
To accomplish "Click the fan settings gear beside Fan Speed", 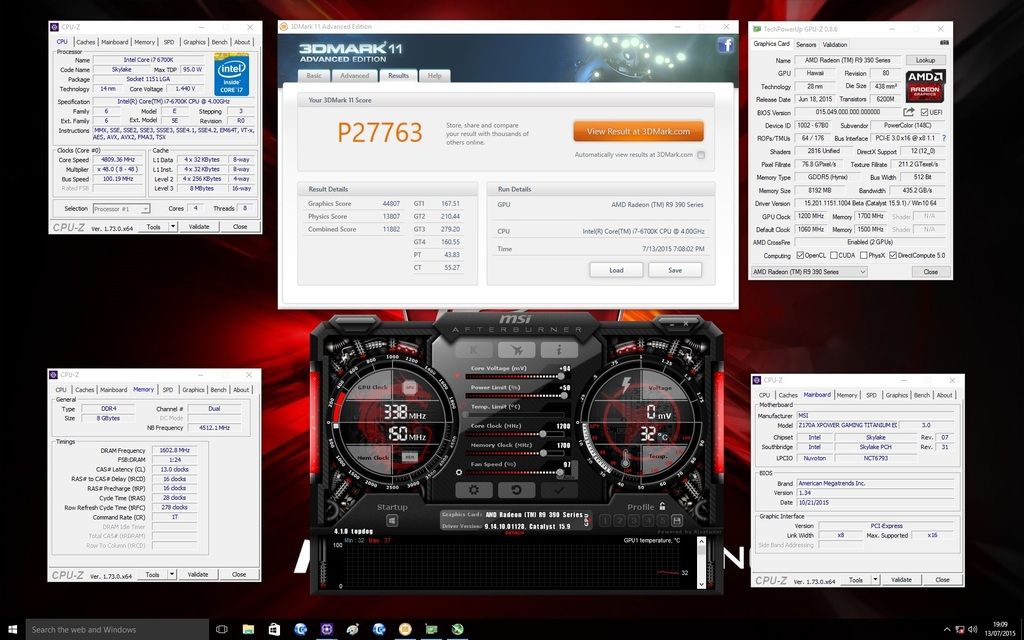I will tap(459, 472).
